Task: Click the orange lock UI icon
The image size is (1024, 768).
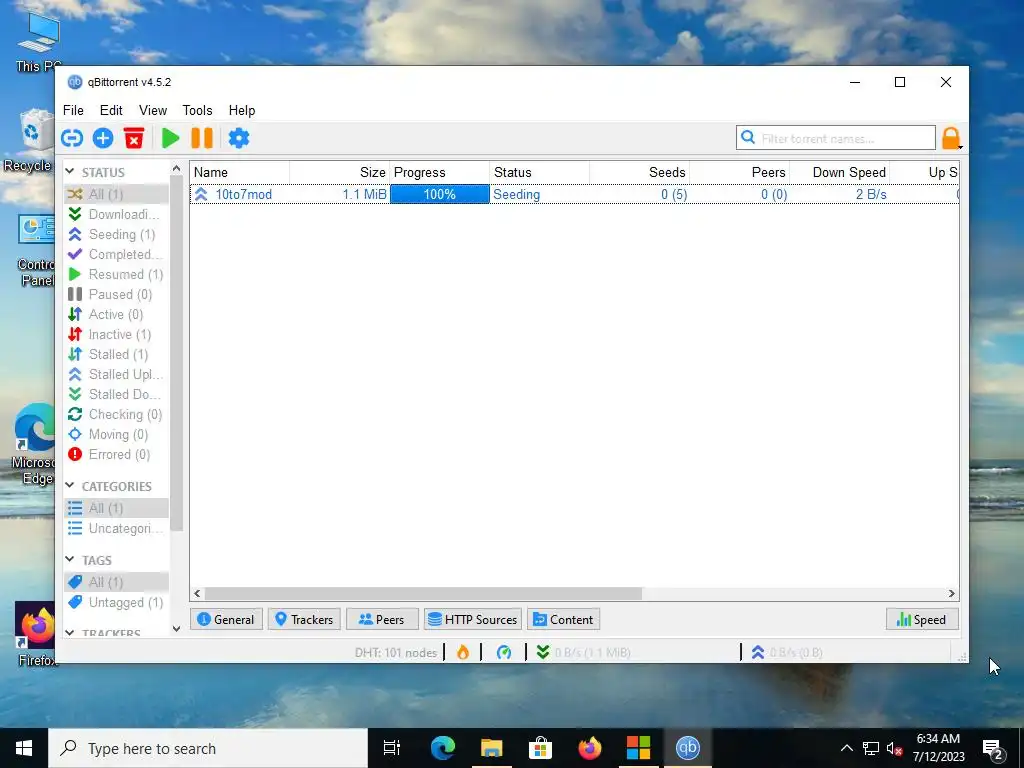Action: pos(951,138)
